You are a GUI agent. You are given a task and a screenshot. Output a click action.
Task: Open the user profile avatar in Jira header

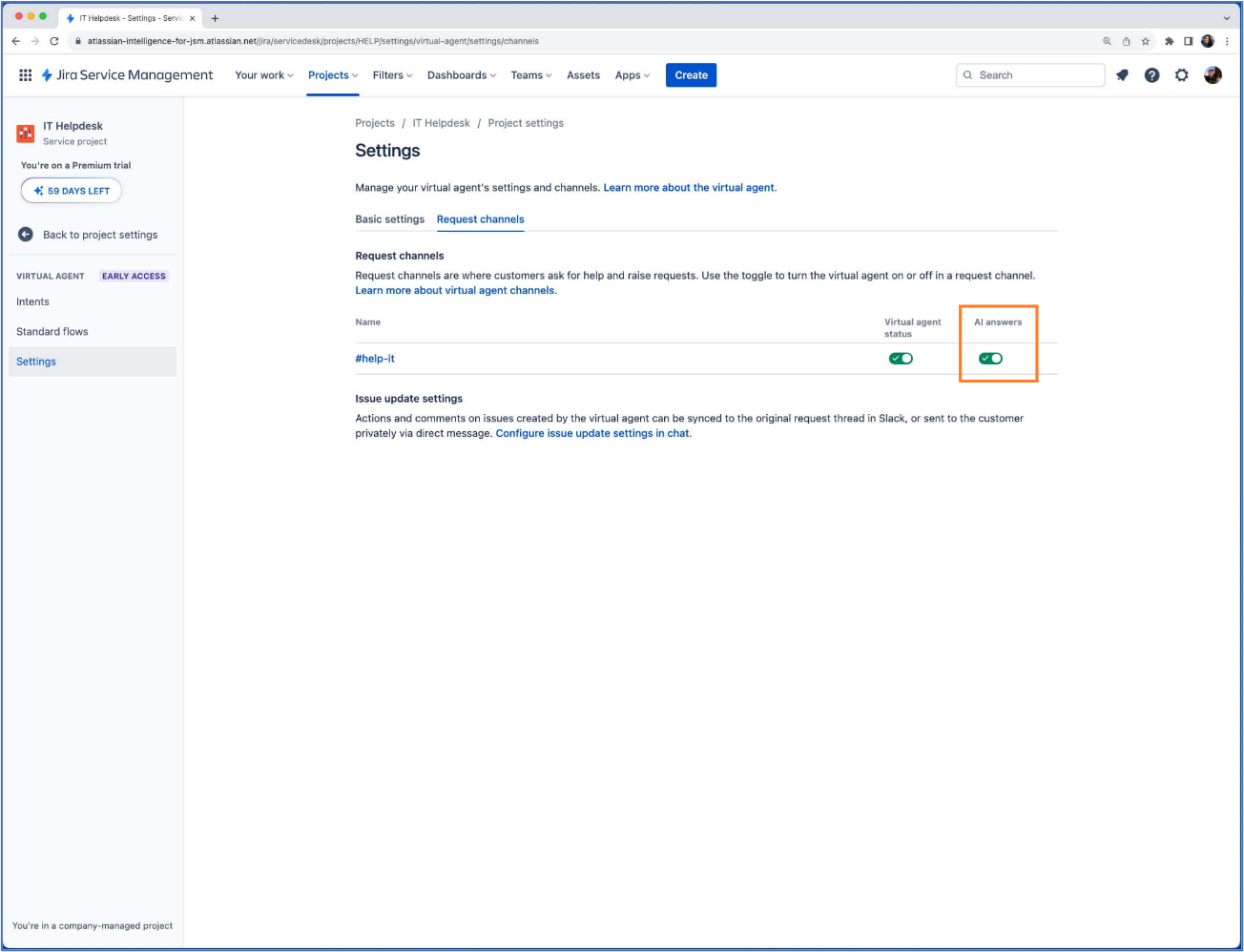pyautogui.click(x=1213, y=75)
